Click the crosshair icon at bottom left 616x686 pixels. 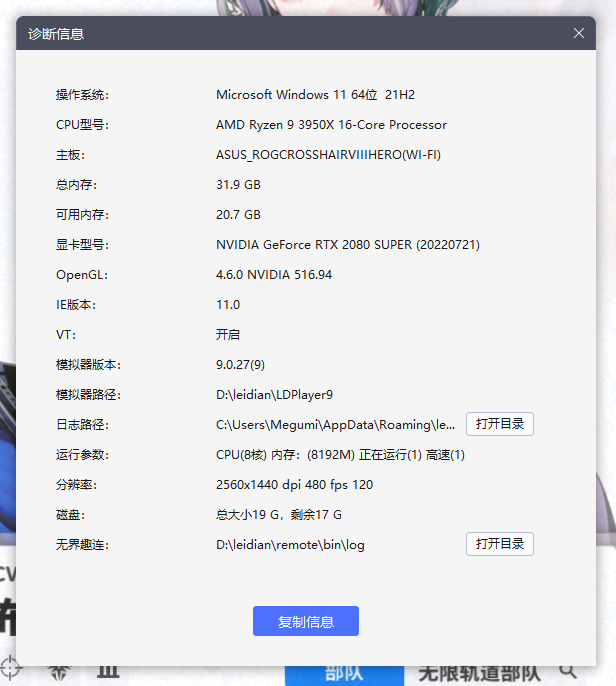point(10,668)
